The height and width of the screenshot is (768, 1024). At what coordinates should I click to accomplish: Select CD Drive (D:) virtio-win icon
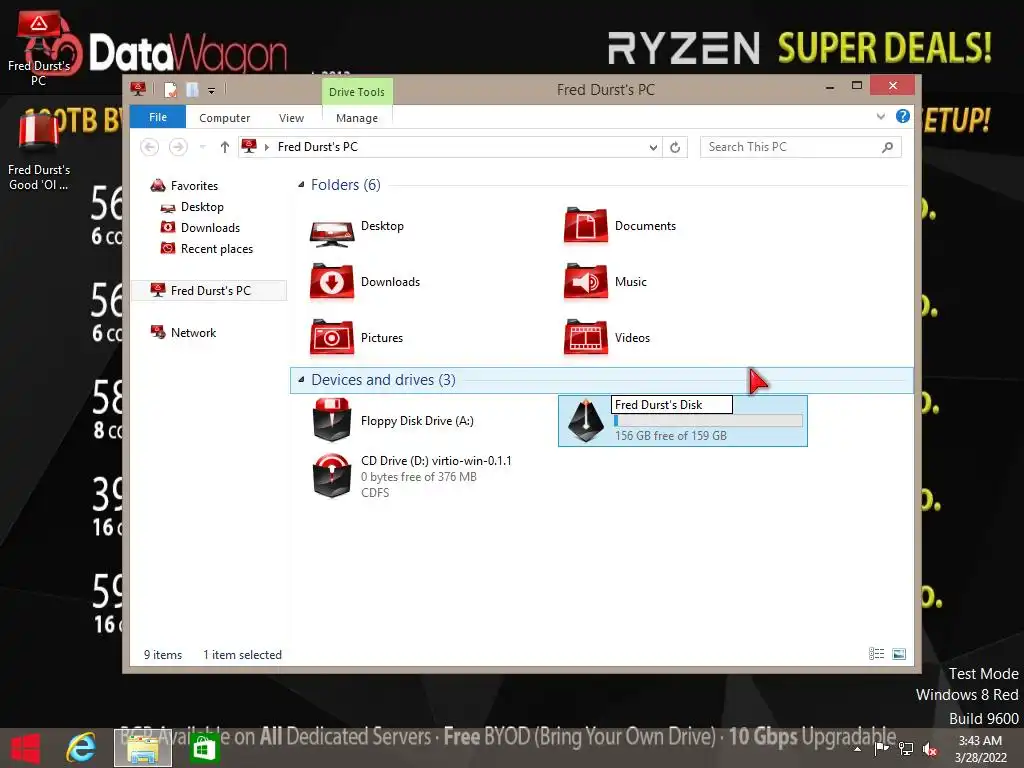(332, 476)
